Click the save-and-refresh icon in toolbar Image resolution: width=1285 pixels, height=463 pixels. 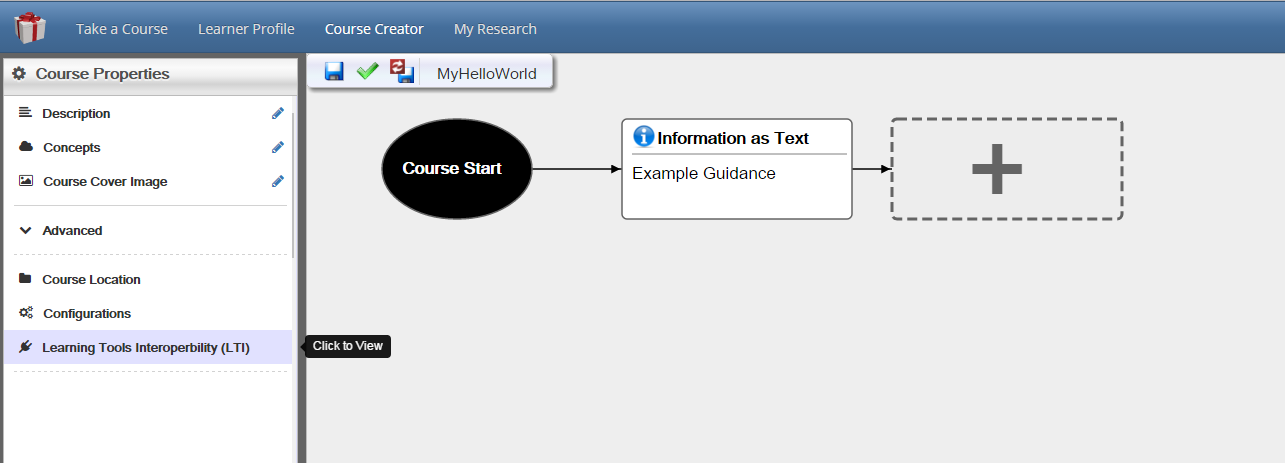[x=402, y=72]
